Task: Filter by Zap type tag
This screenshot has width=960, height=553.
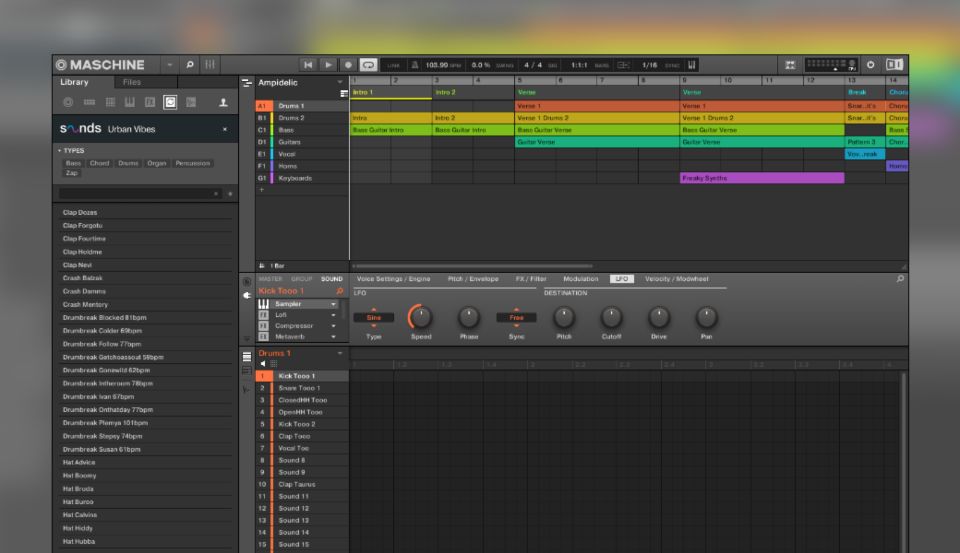Action: click(x=72, y=173)
